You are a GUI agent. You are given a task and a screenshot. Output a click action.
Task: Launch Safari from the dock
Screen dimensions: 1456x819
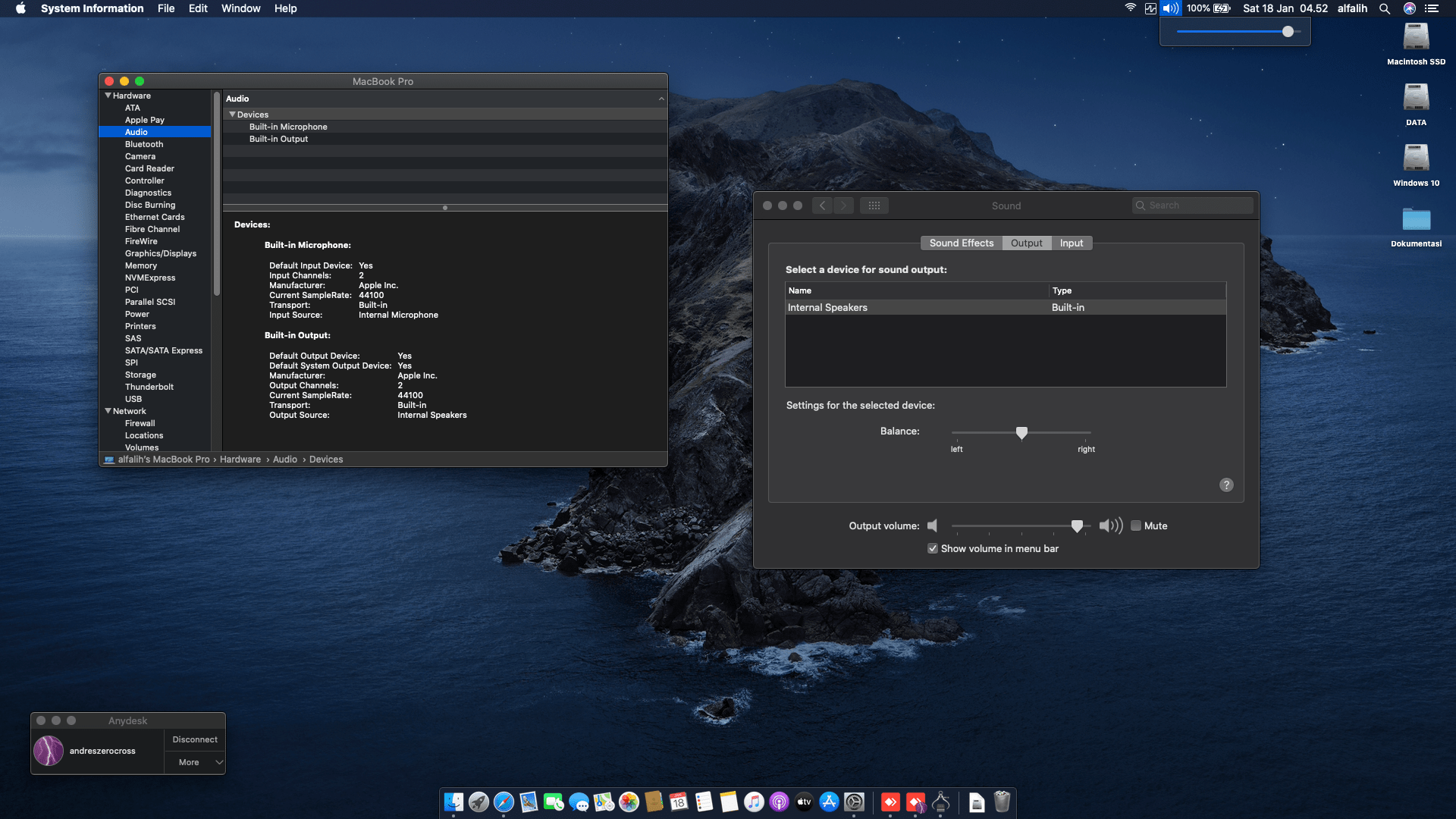[504, 802]
